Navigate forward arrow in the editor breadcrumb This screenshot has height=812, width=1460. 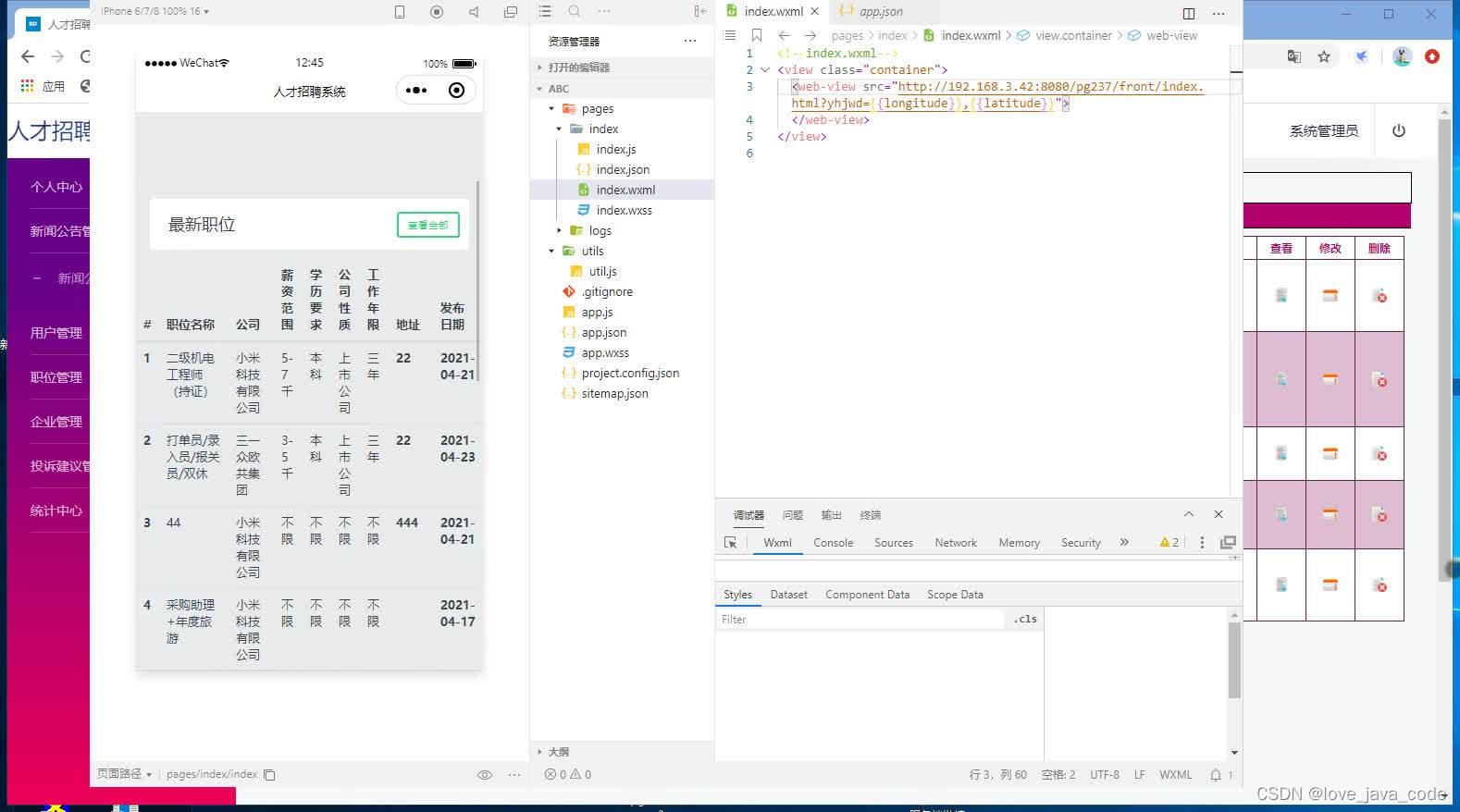tap(810, 35)
